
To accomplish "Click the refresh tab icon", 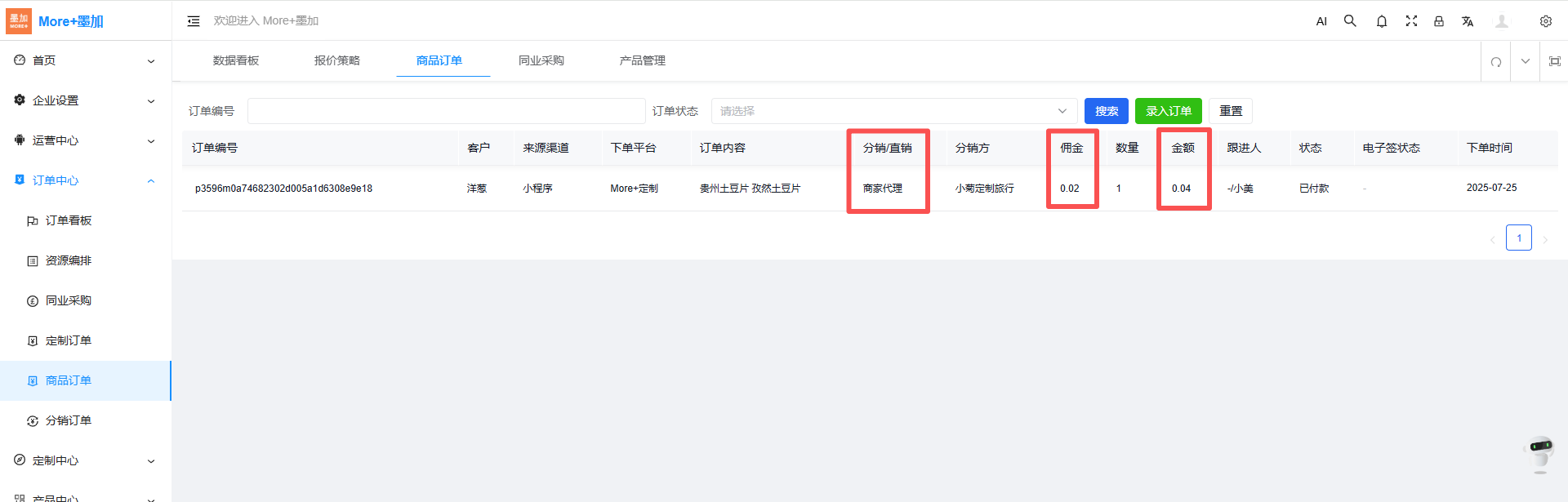I will (1495, 62).
